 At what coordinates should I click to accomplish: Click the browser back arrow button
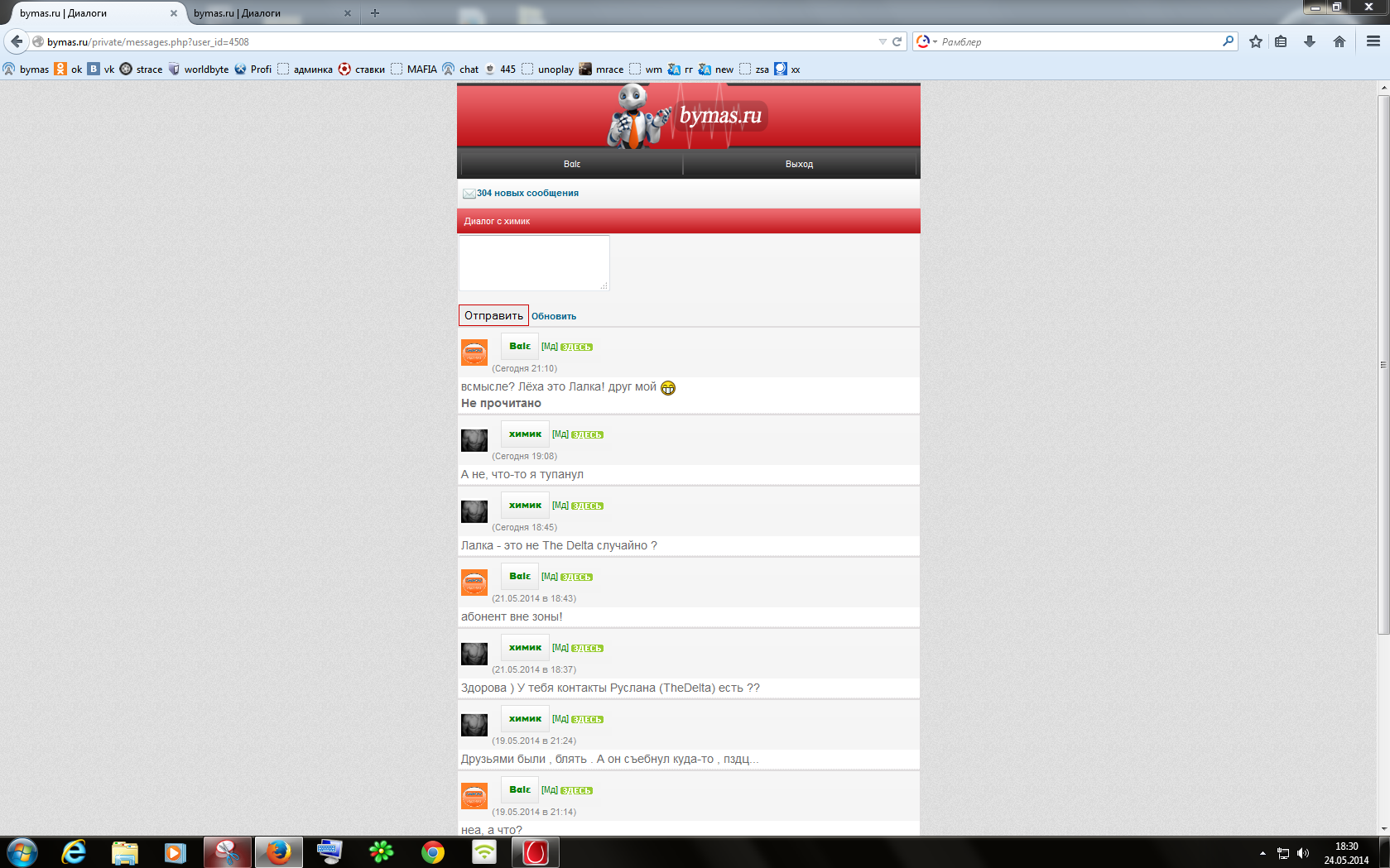click(x=17, y=41)
